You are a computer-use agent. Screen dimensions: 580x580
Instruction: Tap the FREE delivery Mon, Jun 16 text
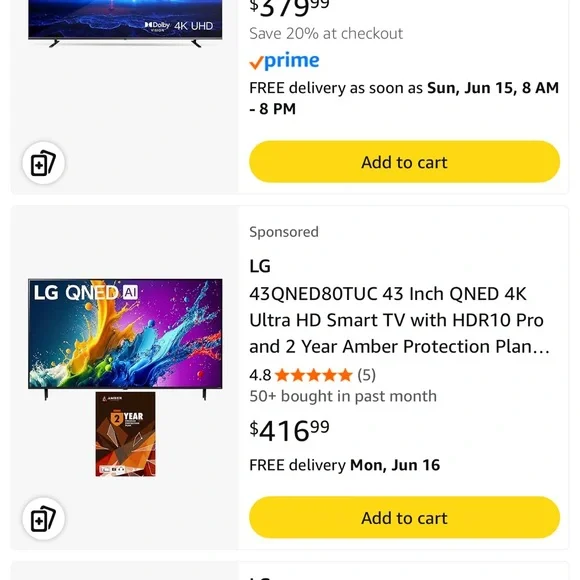click(x=344, y=465)
